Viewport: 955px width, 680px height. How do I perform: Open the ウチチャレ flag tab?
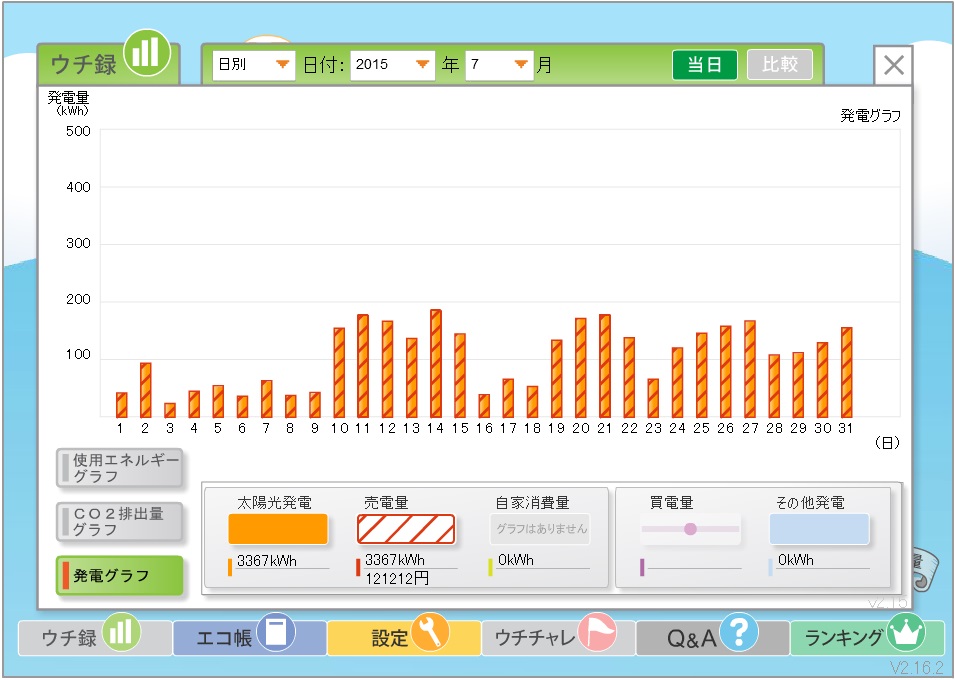558,637
